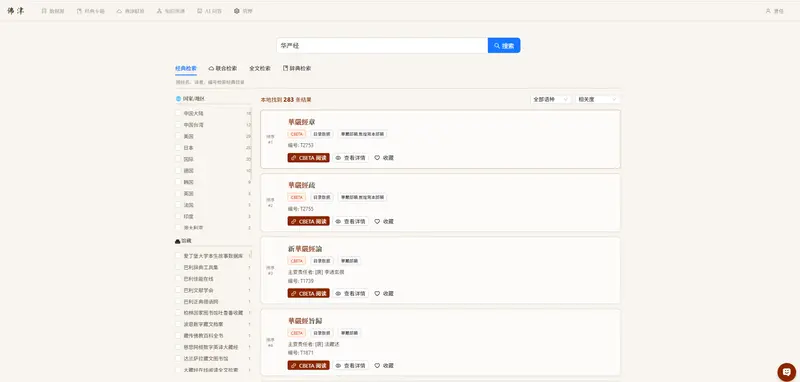Check the 达兰萨拉藏文图书馆 collection filter
800x382 pixels.
[178, 359]
